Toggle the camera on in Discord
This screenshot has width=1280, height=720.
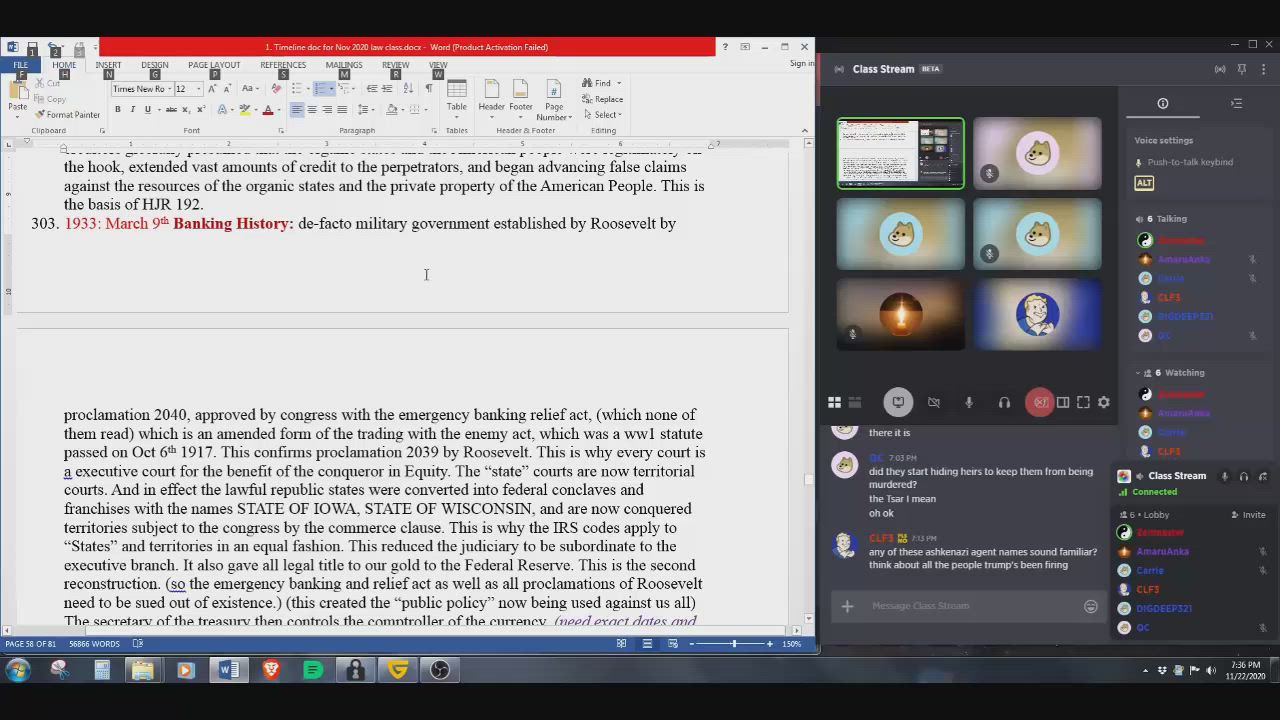click(933, 402)
